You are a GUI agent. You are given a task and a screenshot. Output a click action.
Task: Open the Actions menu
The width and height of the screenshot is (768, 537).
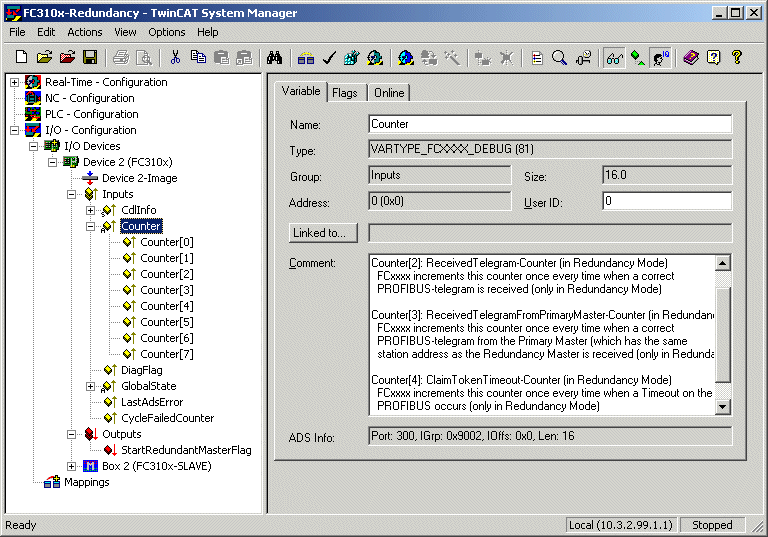point(85,32)
